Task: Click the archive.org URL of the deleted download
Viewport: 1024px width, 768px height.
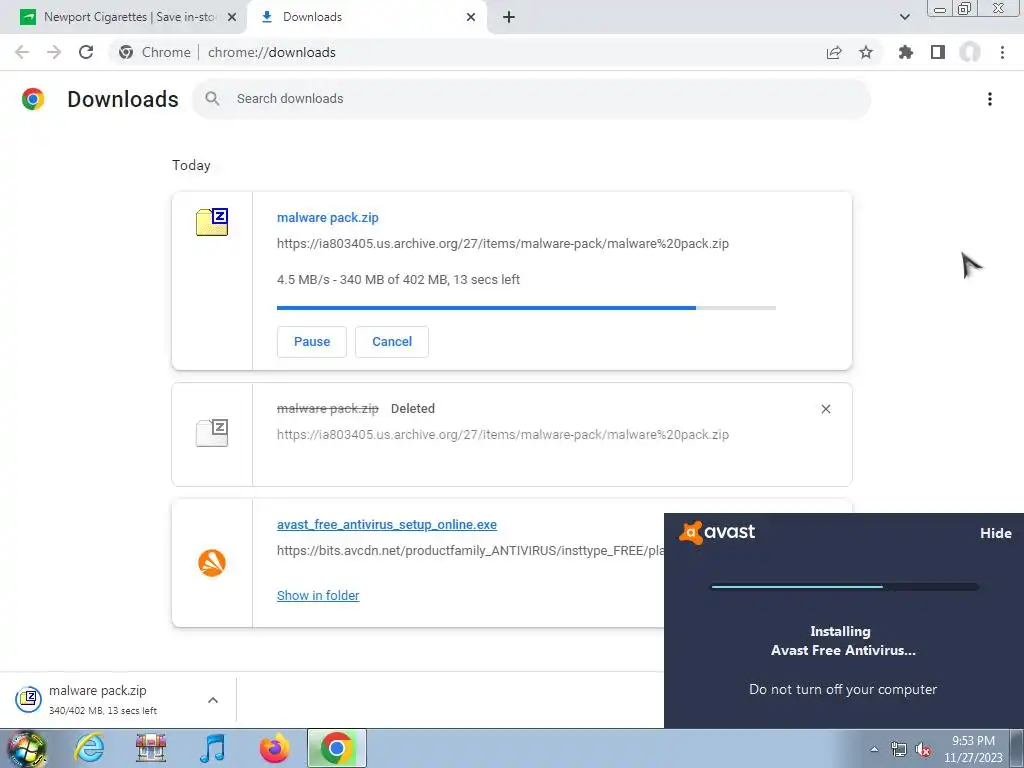Action: pyautogui.click(x=503, y=435)
